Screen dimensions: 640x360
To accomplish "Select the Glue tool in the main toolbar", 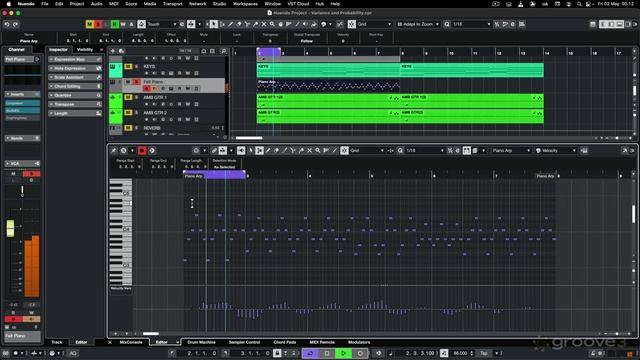I will (256, 24).
